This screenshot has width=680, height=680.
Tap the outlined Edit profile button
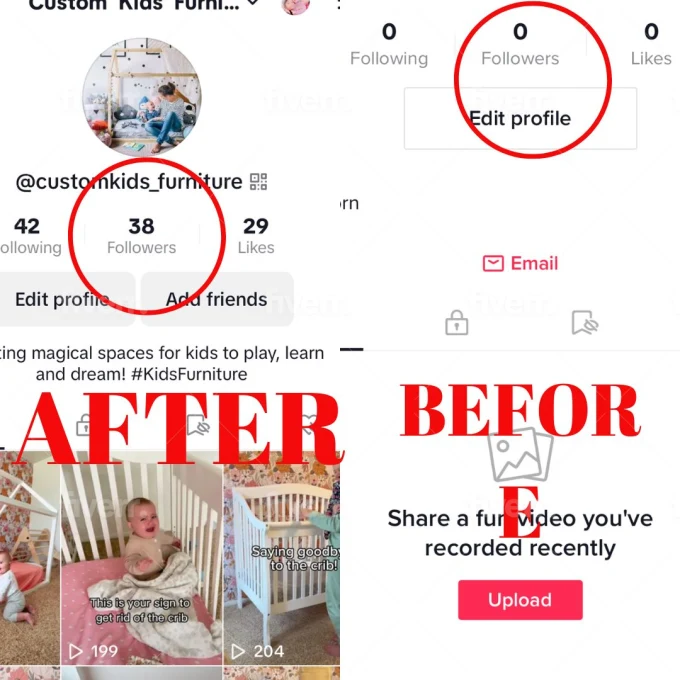520,118
